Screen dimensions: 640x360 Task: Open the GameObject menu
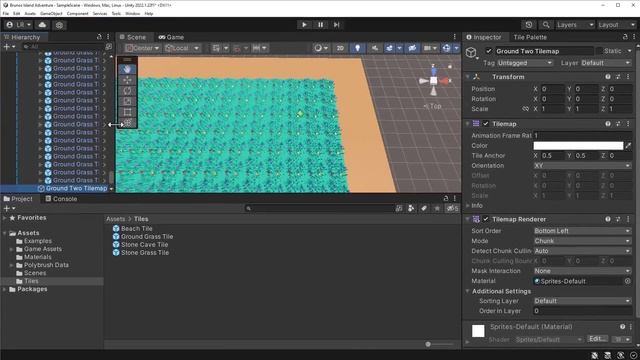point(51,13)
